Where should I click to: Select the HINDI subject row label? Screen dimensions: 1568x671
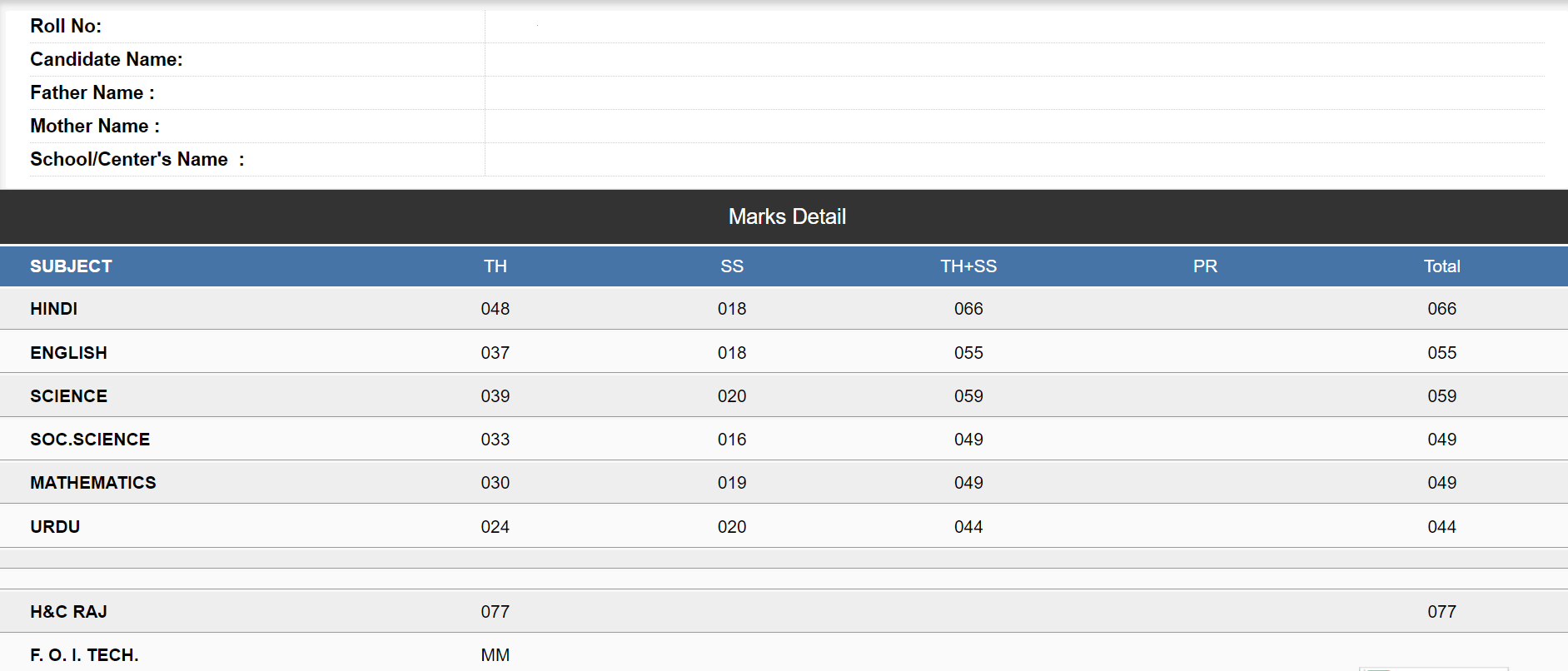click(x=53, y=309)
